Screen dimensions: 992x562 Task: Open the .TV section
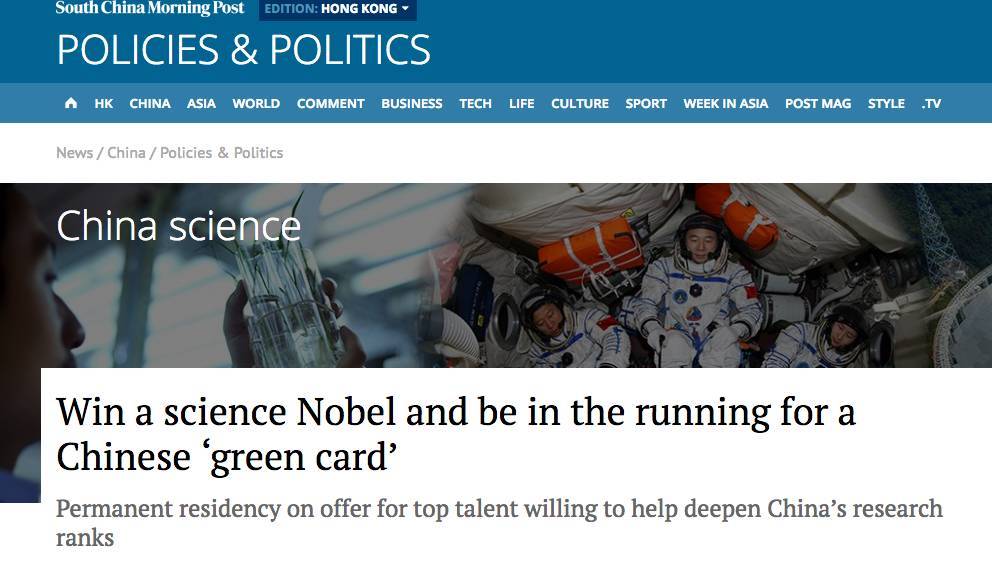[931, 103]
